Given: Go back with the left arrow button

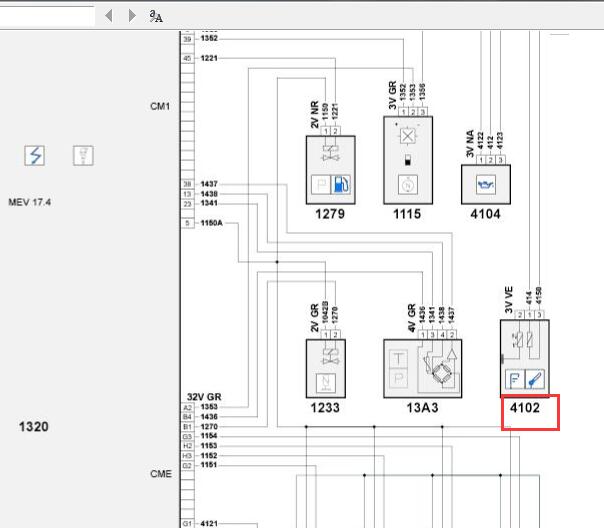Looking at the screenshot, I should pyautogui.click(x=109, y=16).
